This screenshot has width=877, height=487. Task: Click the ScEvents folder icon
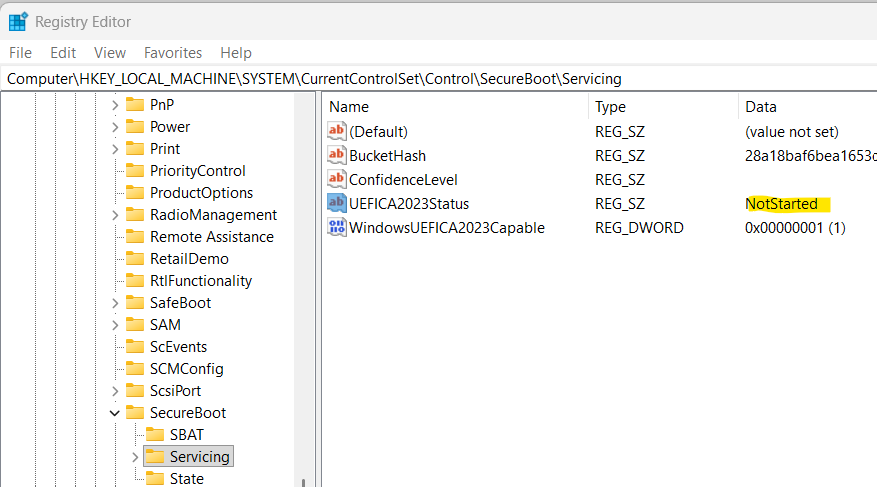(135, 346)
